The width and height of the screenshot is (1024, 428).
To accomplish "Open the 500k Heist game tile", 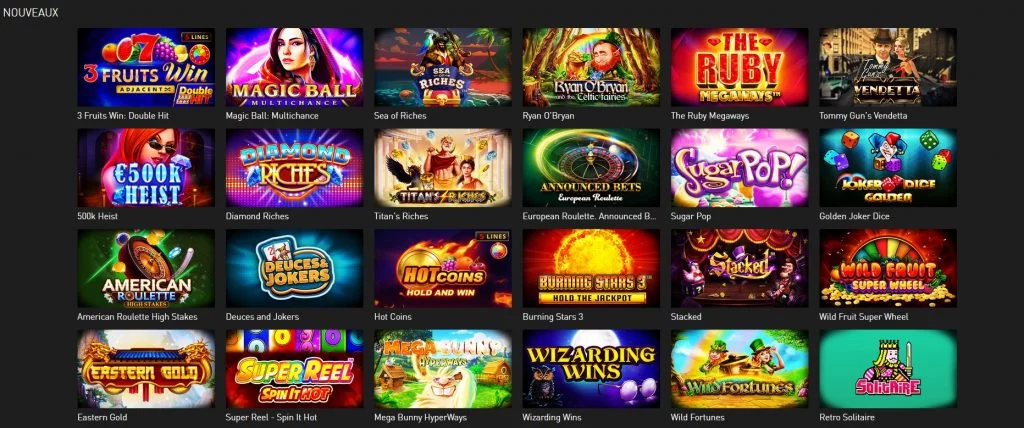I will pos(146,167).
